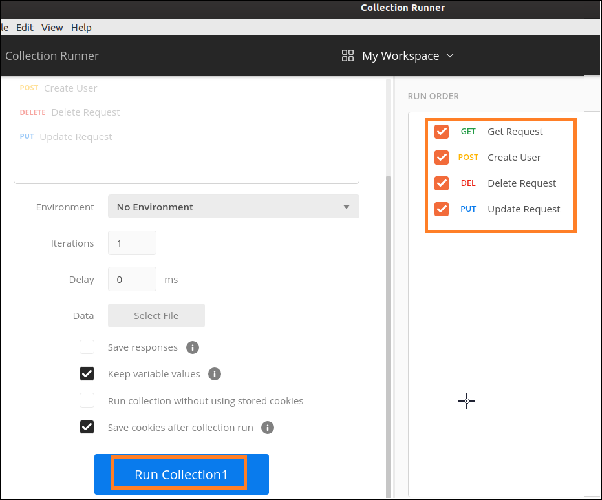Tick Run collection without using stored cookies

87,401
